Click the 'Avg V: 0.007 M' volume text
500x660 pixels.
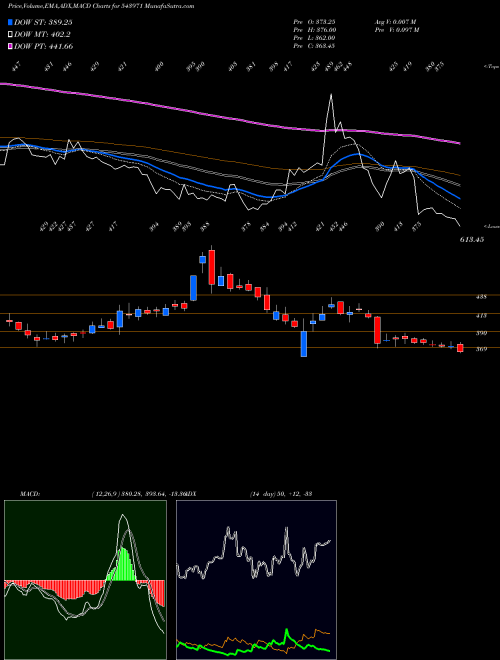coord(396,21)
